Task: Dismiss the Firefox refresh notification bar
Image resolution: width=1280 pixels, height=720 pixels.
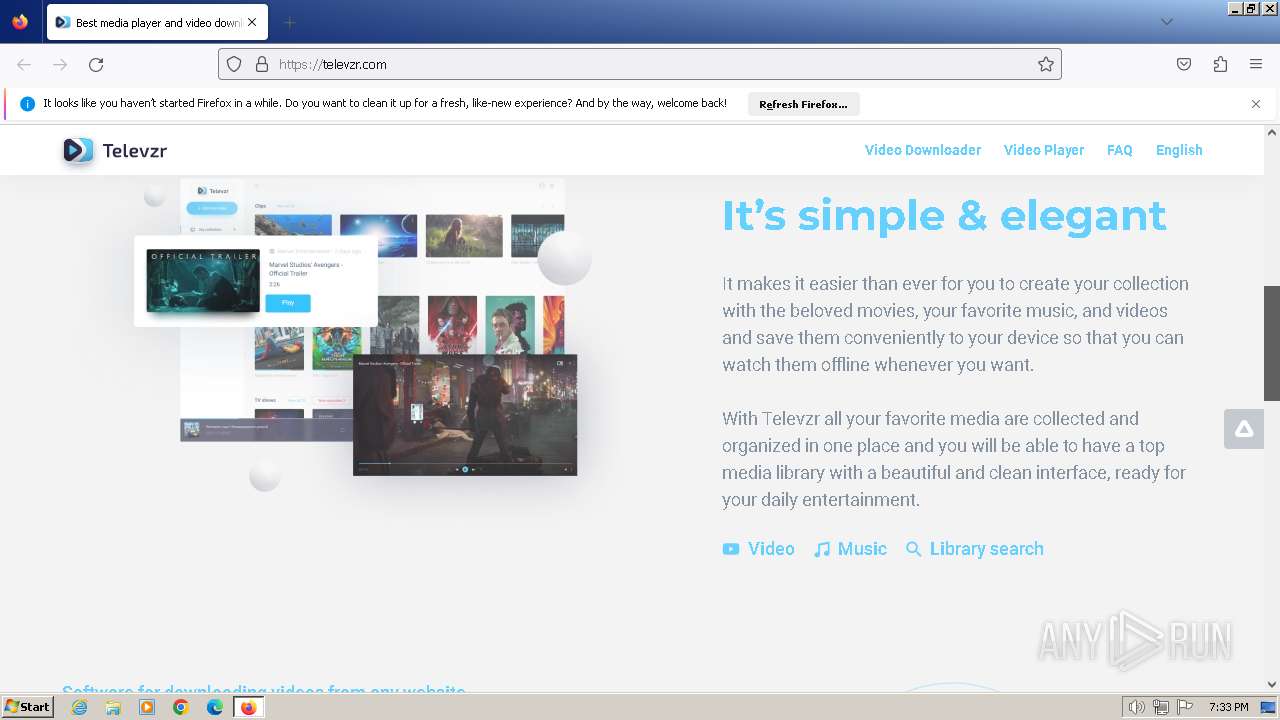Action: point(1256,104)
